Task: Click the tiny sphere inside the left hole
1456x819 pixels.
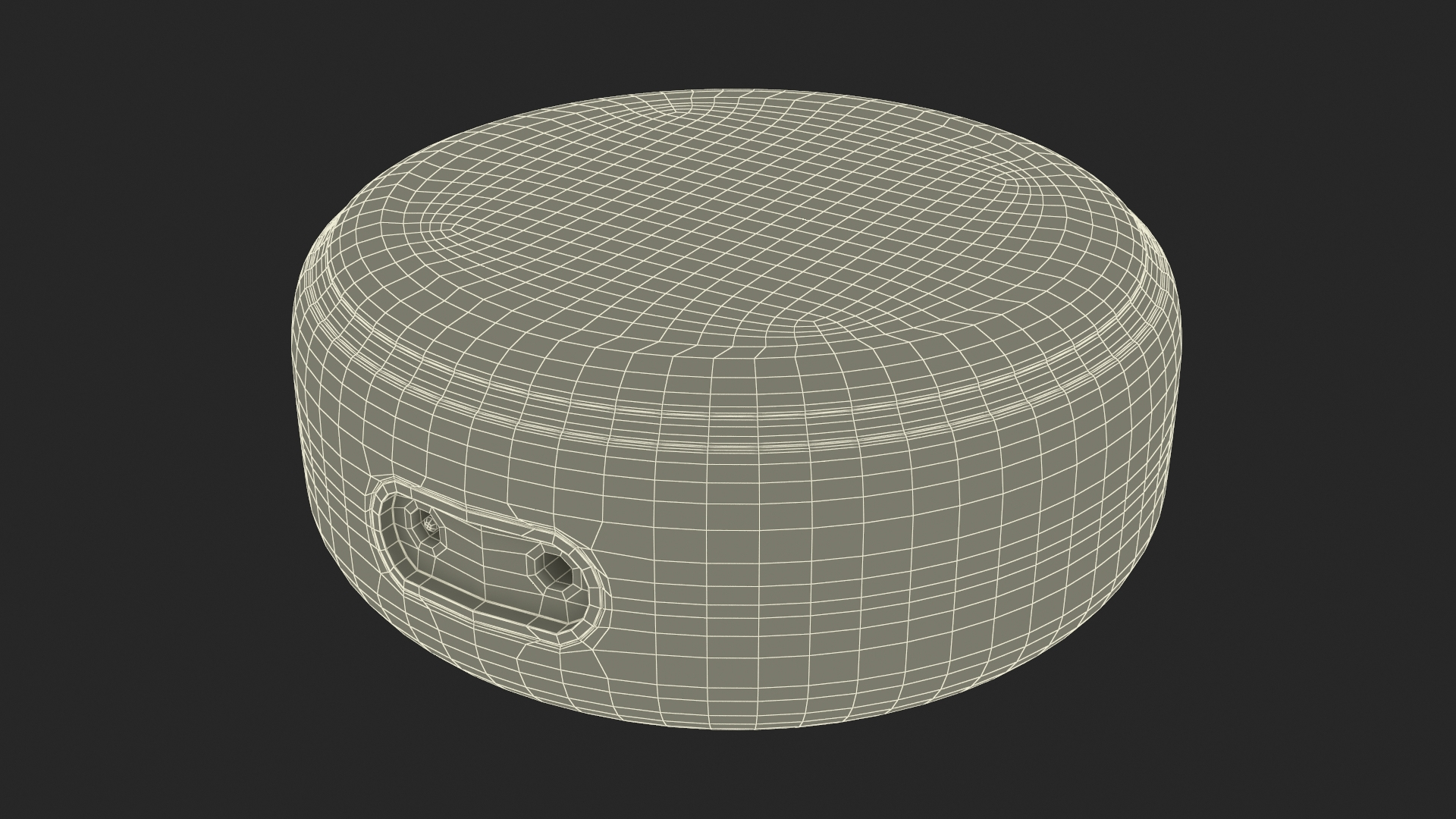Action: coord(431,522)
